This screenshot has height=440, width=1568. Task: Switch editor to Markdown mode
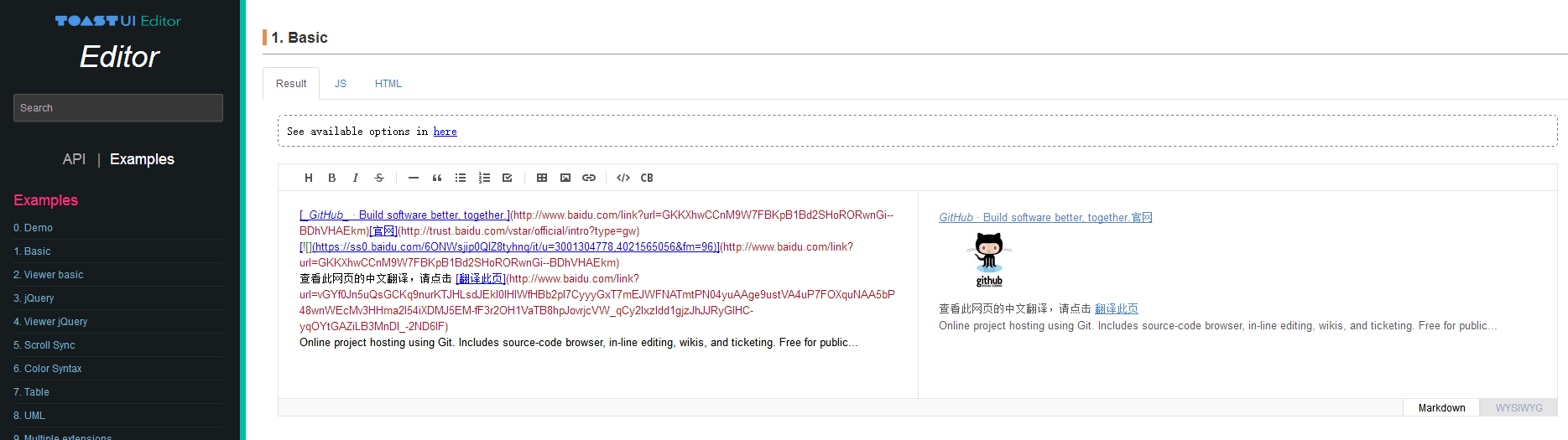point(1441,408)
